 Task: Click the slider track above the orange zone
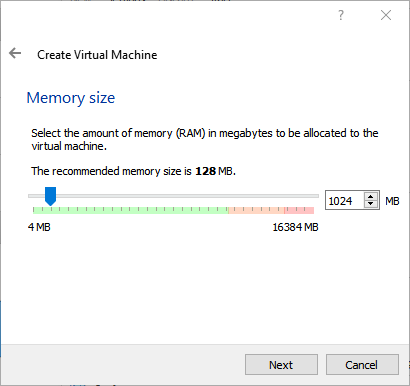256,196
